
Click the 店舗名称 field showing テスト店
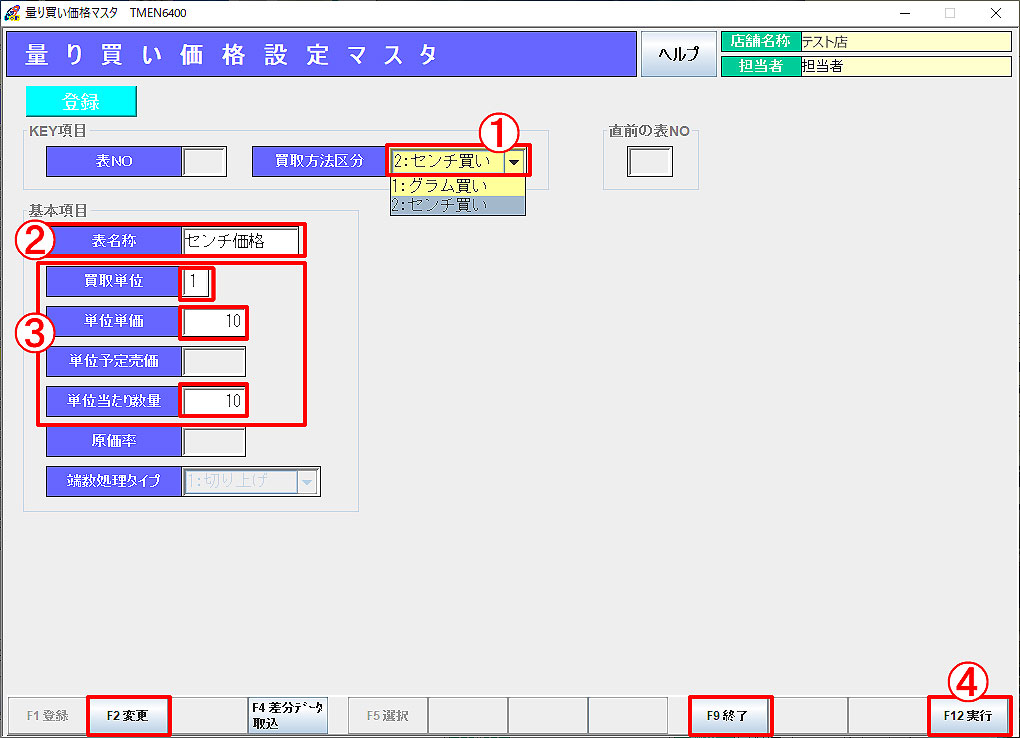pyautogui.click(x=906, y=42)
